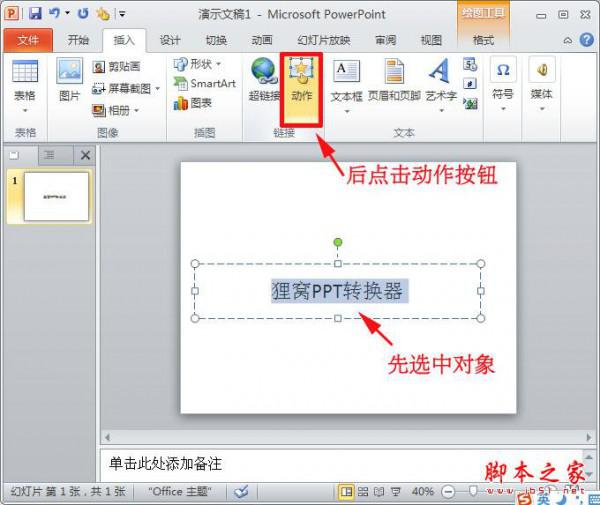
Task: Click the spell check icon in status bar
Action: [x=241, y=492]
